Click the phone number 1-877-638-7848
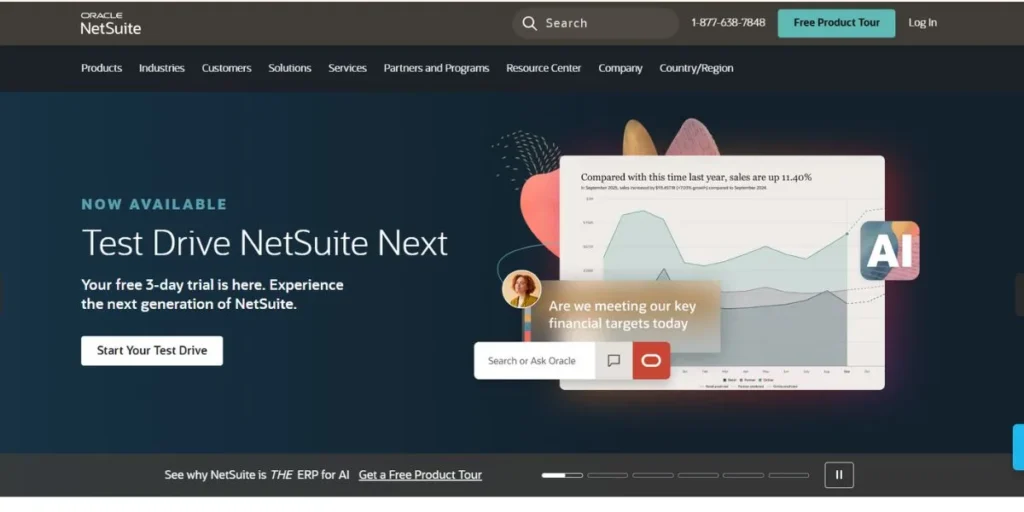This screenshot has width=1024, height=512. (x=728, y=23)
